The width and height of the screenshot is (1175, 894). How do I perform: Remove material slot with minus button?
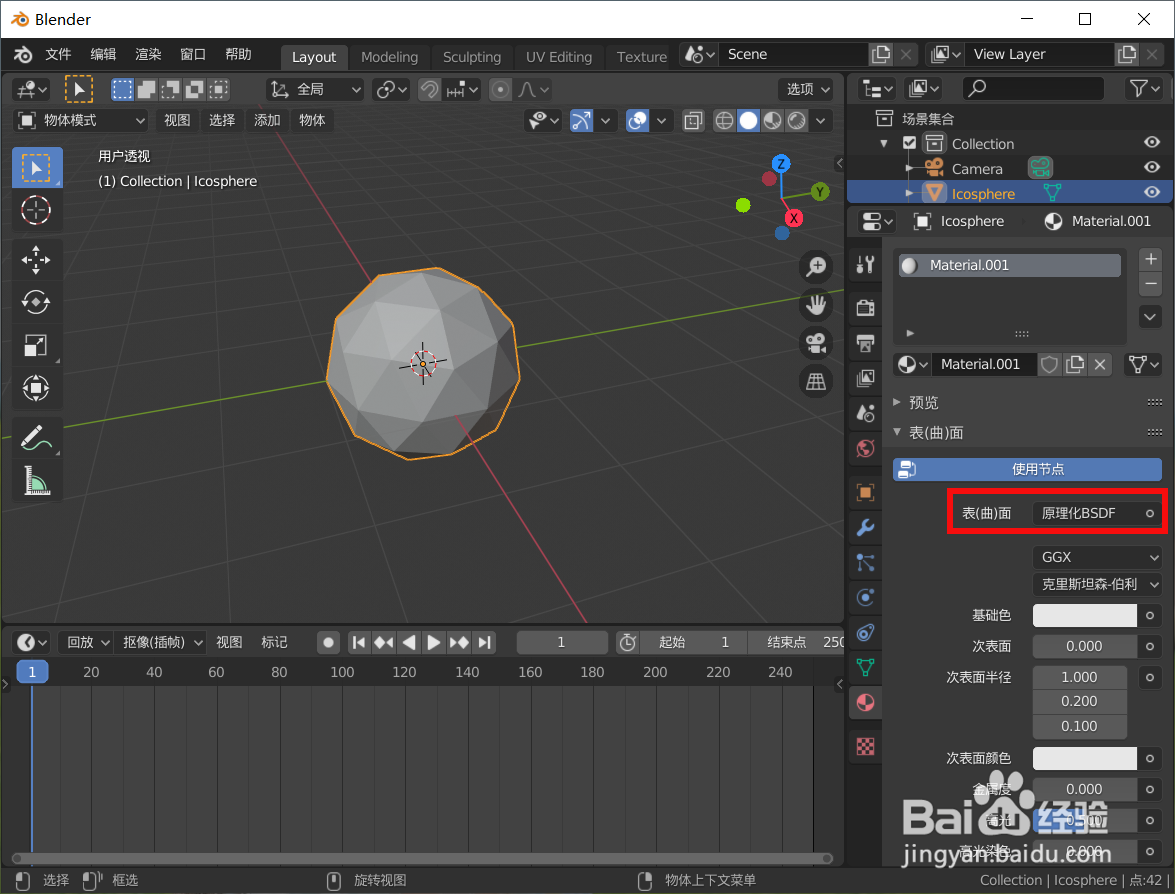point(1151,283)
